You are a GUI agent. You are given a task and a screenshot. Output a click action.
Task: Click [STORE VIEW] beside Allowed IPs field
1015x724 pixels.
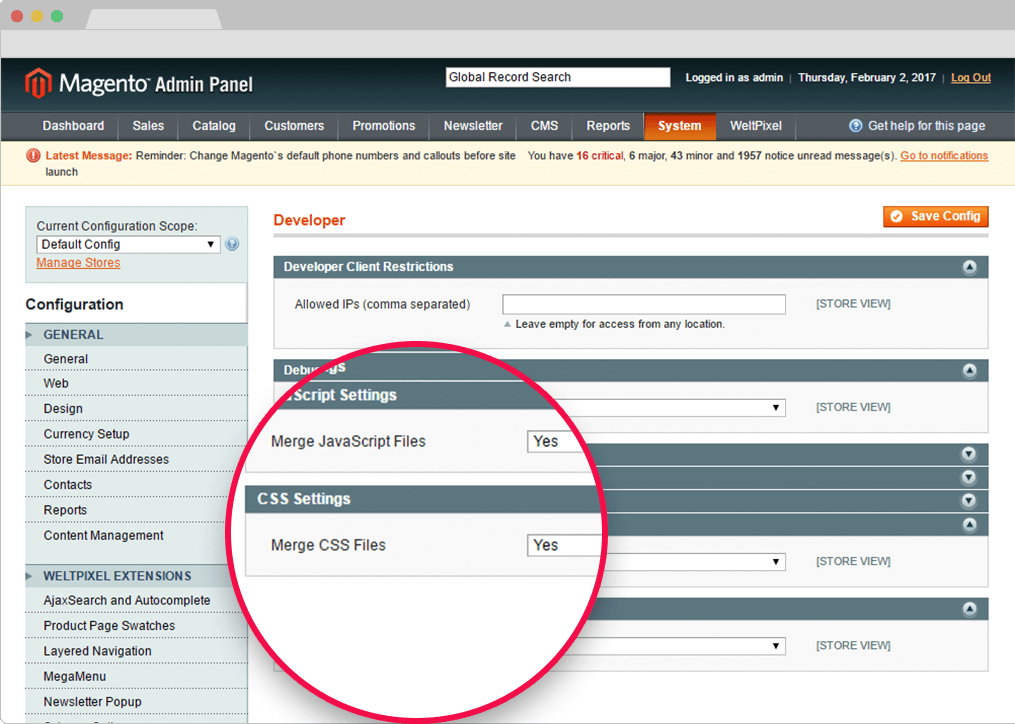[853, 304]
